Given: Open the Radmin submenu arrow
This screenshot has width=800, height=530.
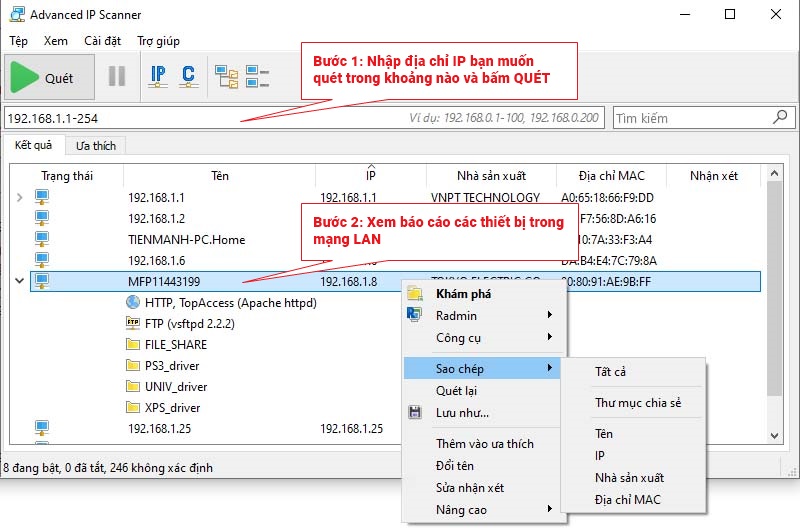Looking at the screenshot, I should coord(549,315).
